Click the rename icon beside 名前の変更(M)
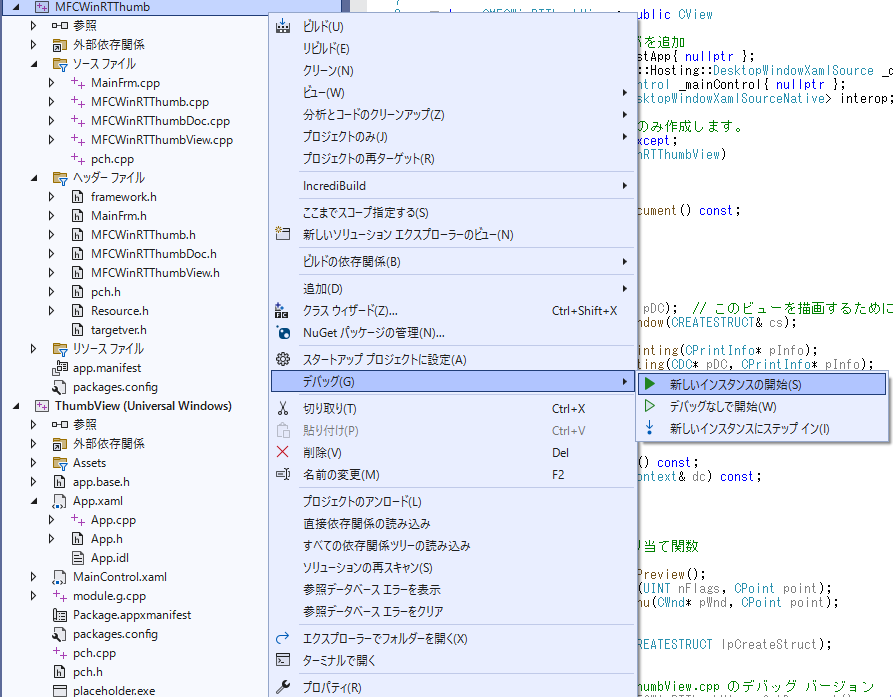The width and height of the screenshot is (893, 697). (x=283, y=474)
